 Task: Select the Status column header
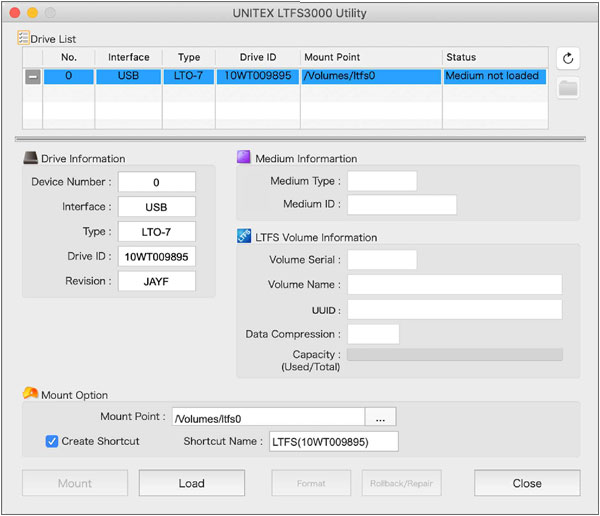tap(495, 57)
